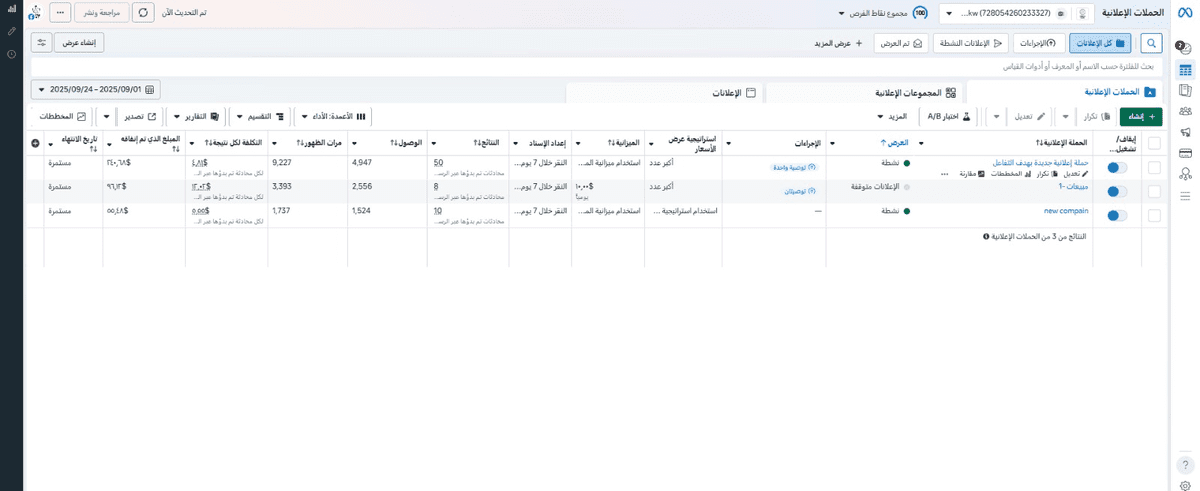Check the select-all campaigns header checkbox
This screenshot has width=1200, height=491.
click(x=1155, y=143)
